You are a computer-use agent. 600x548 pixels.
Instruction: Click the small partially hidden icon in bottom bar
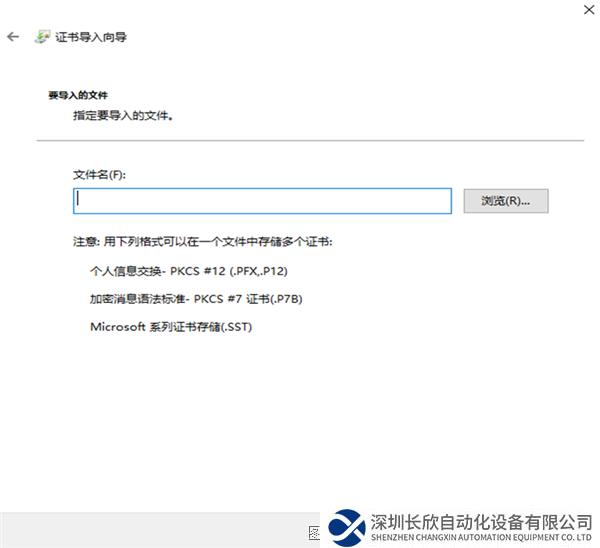(x=314, y=530)
